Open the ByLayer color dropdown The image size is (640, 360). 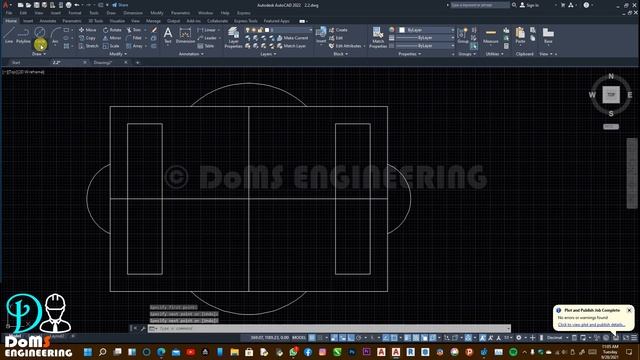click(426, 30)
